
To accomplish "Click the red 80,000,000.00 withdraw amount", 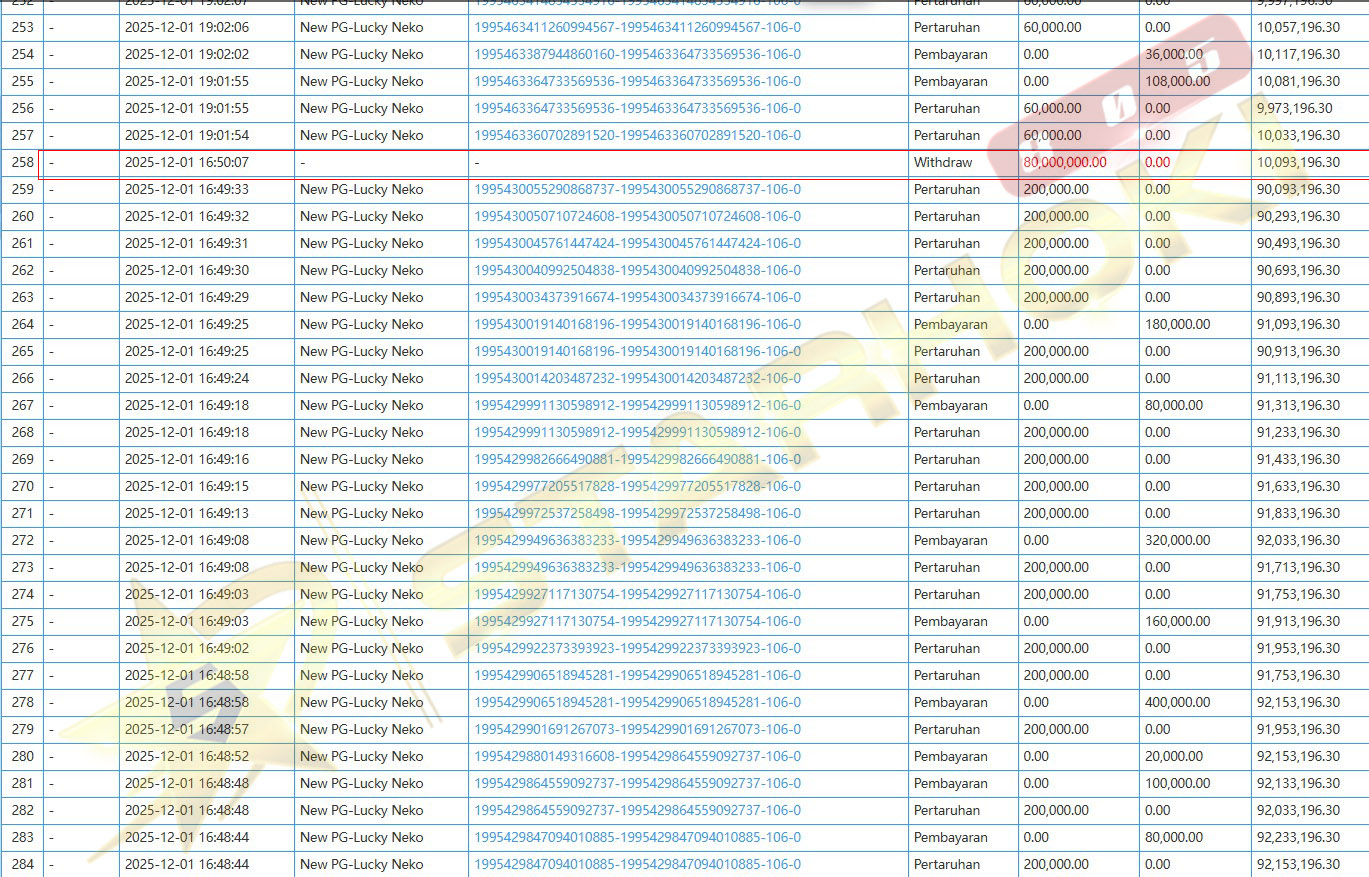I will (1064, 163).
